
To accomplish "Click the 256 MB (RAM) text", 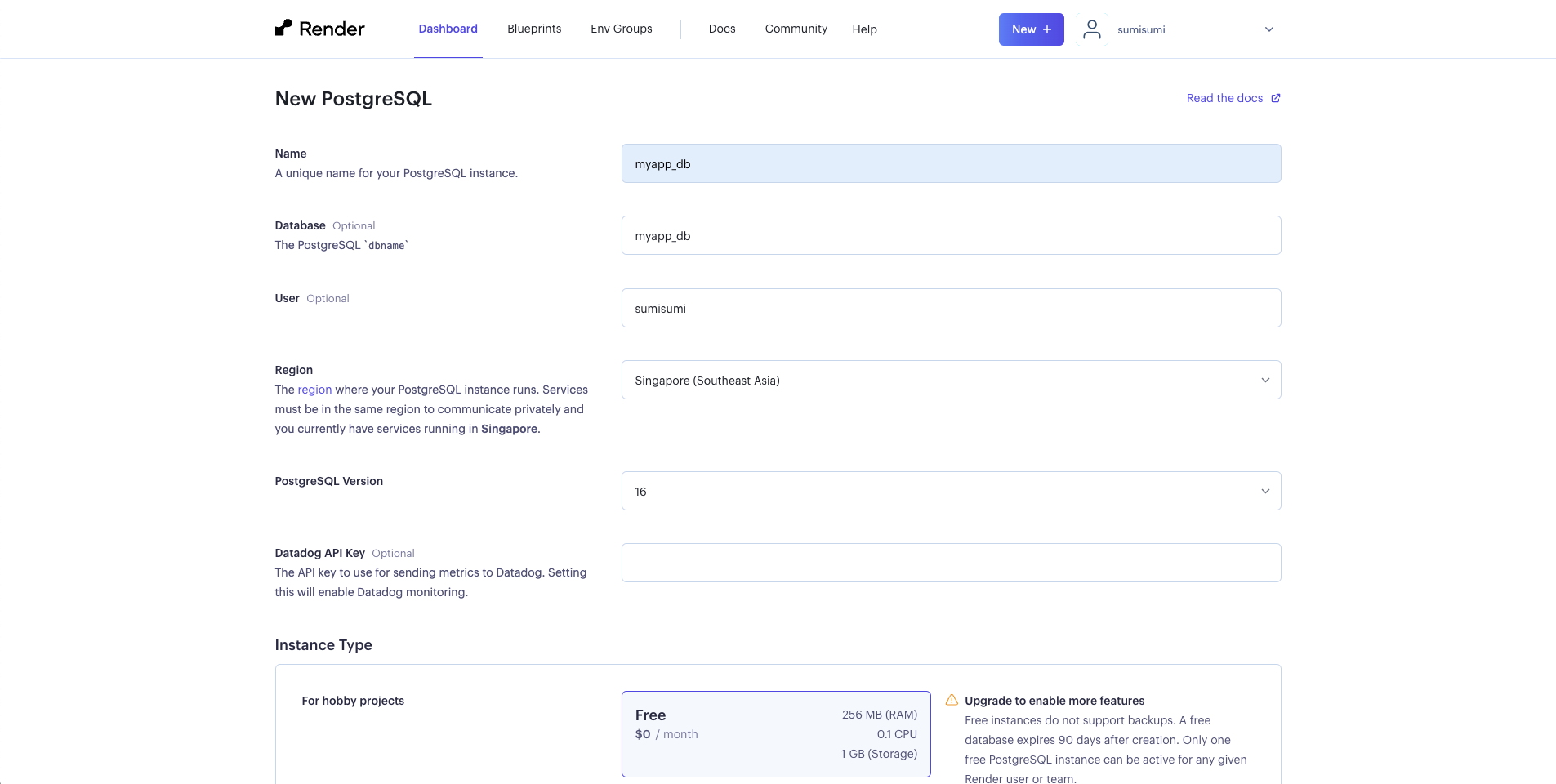I will pos(880,715).
